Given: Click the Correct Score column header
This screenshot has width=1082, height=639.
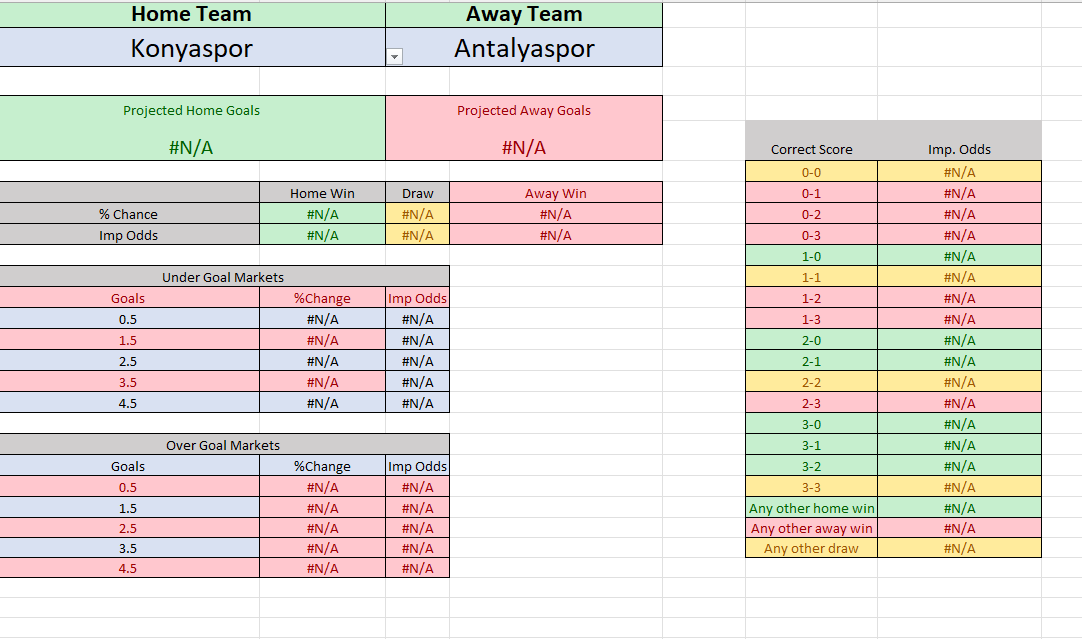Looking at the screenshot, I should point(811,149).
